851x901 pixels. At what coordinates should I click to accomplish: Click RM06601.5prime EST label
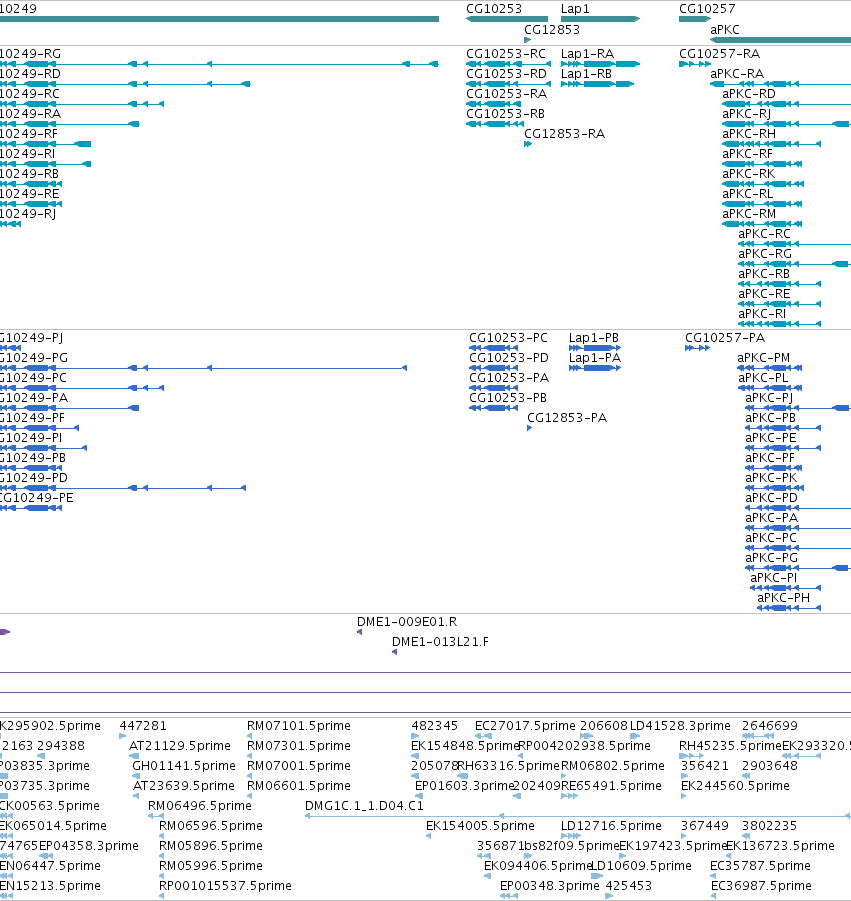[x=299, y=786]
